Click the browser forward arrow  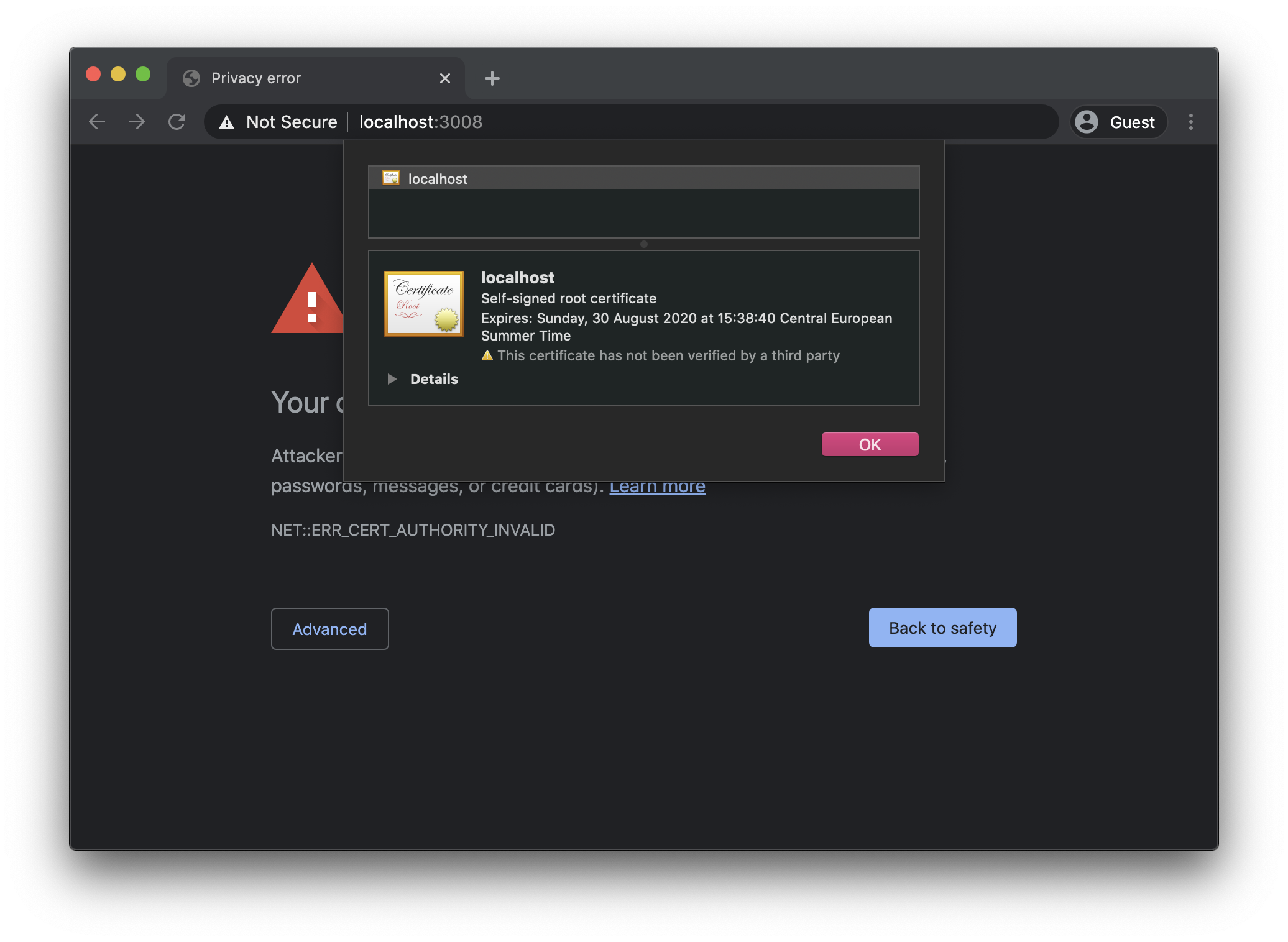click(x=137, y=122)
